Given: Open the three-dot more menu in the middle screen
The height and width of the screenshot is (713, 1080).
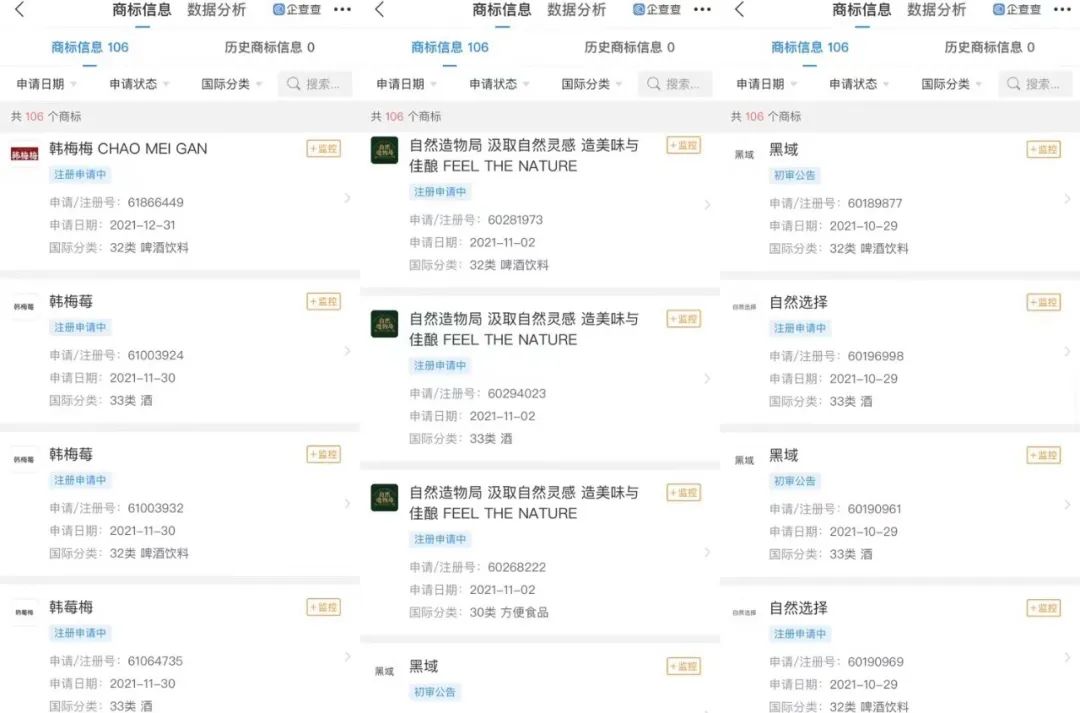Looking at the screenshot, I should pos(702,10).
